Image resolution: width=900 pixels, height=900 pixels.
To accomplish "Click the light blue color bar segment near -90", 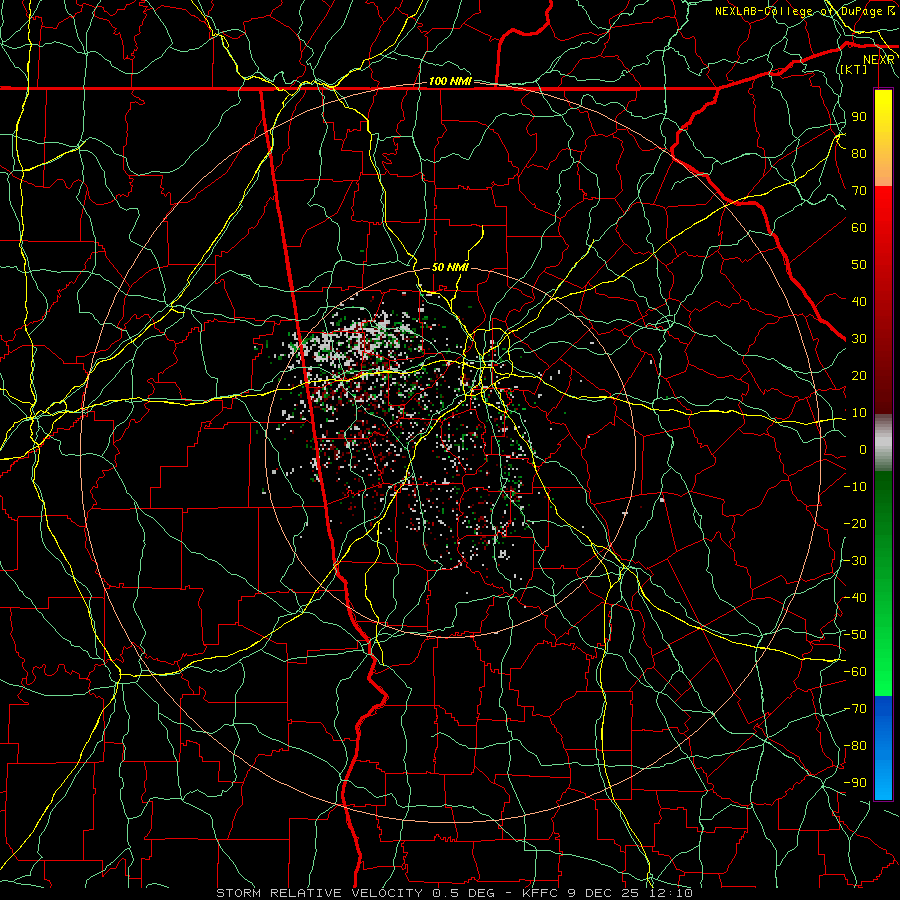I will 883,781.
